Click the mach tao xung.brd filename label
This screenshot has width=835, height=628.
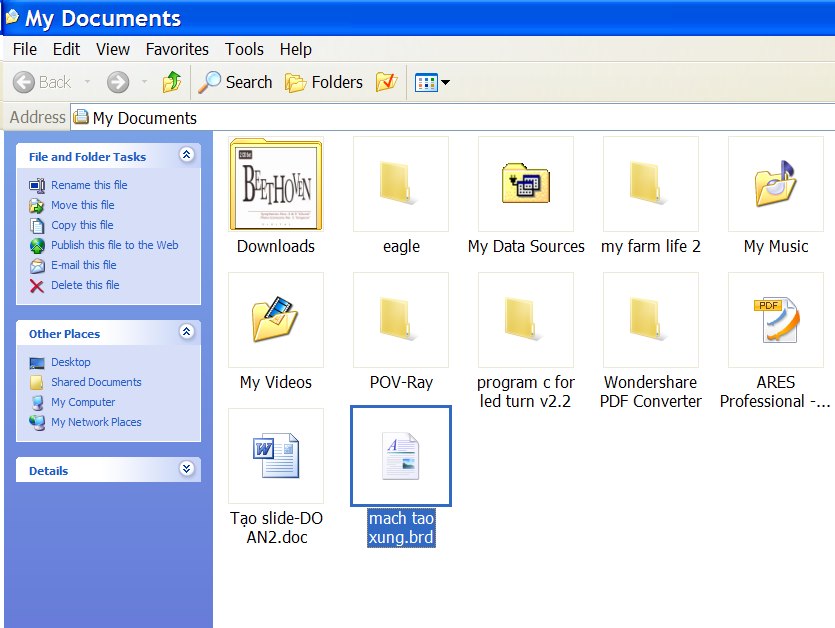(x=401, y=528)
